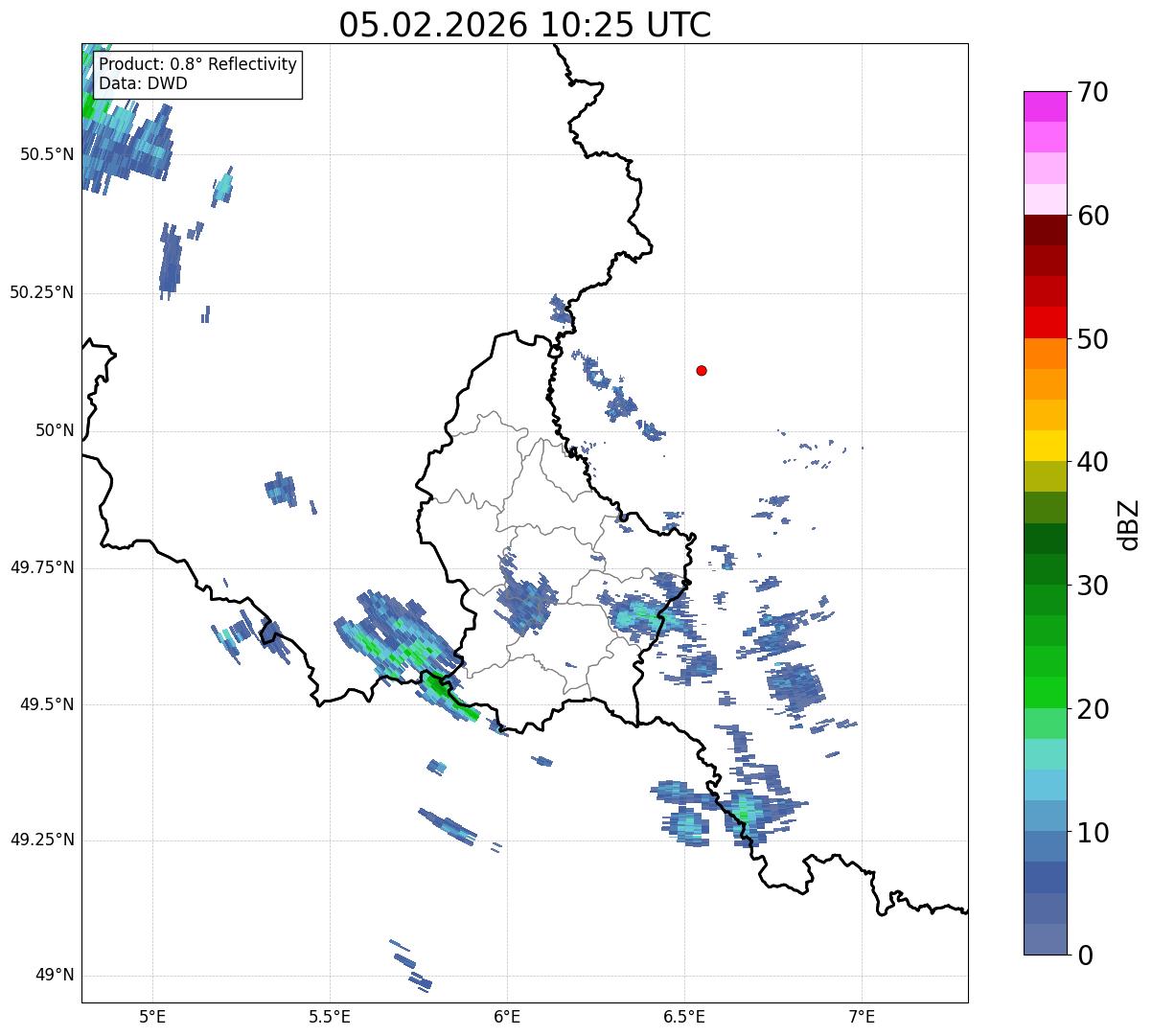Click the olive colorbar segment below 40
The width and height of the screenshot is (1152, 1036).
[x=1046, y=477]
